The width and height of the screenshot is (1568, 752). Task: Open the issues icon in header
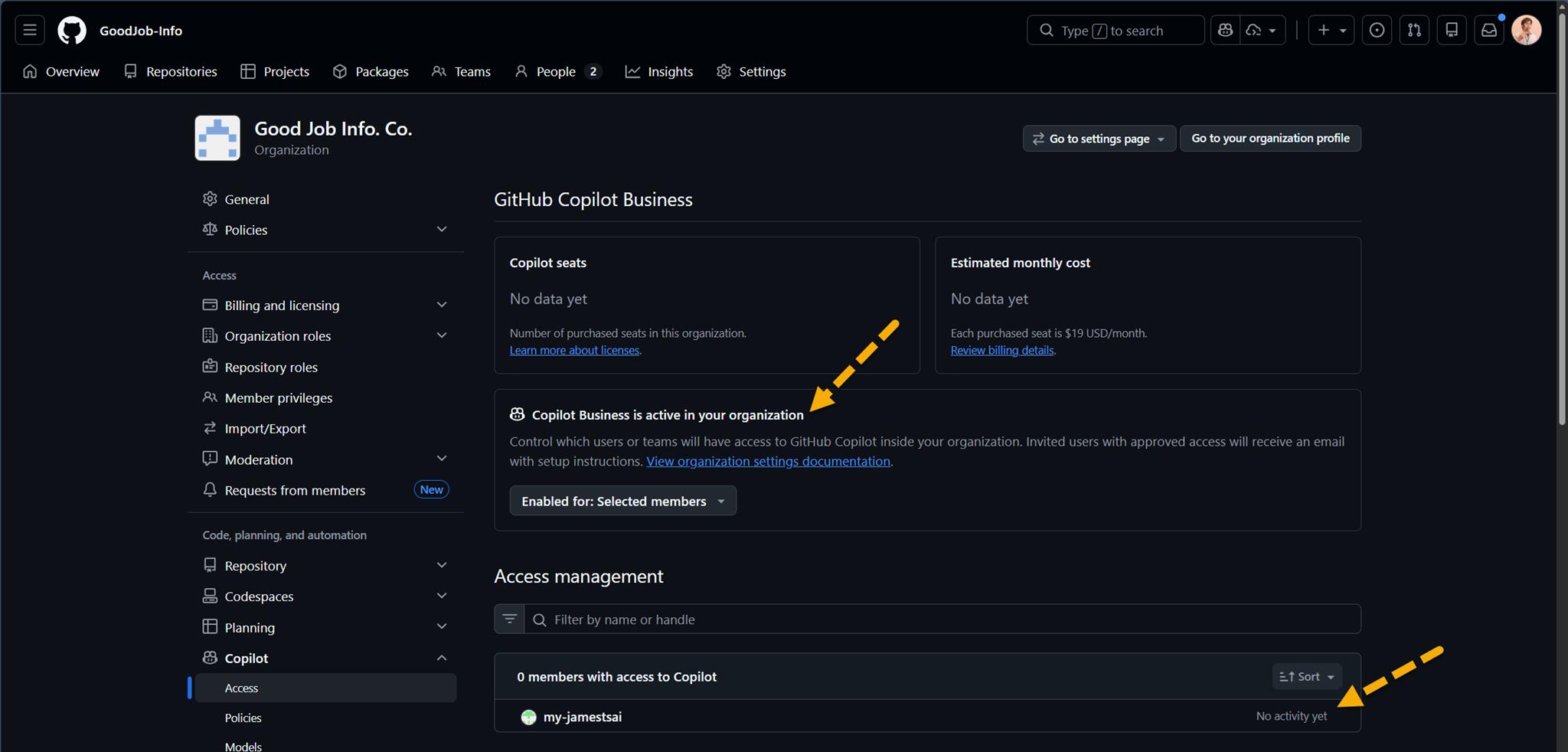click(1377, 31)
